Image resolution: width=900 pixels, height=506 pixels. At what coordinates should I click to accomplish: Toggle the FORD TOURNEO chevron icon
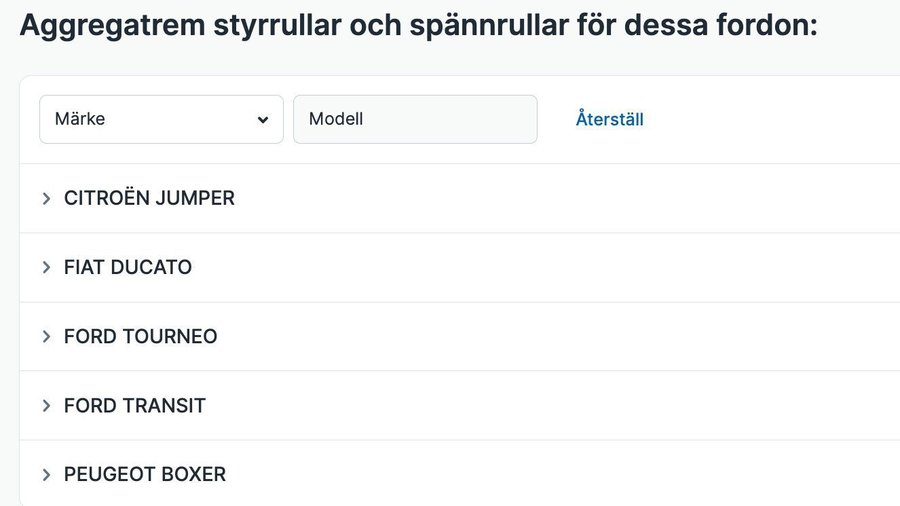[x=46, y=337]
